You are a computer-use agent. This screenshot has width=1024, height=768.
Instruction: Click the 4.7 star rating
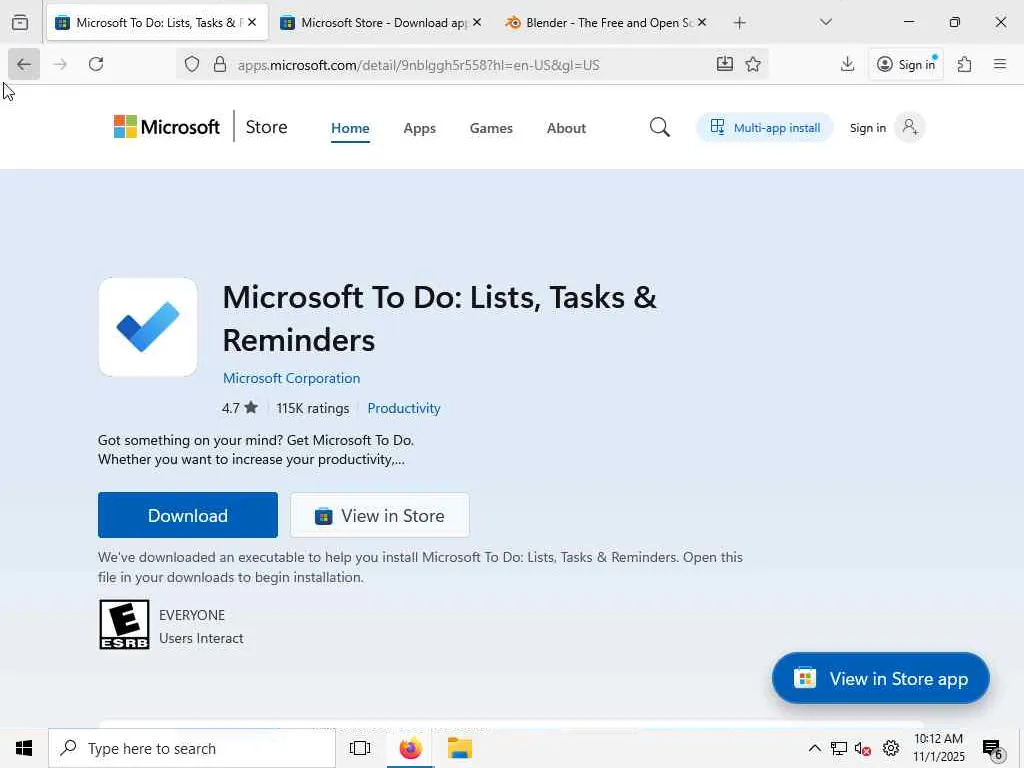coord(240,408)
